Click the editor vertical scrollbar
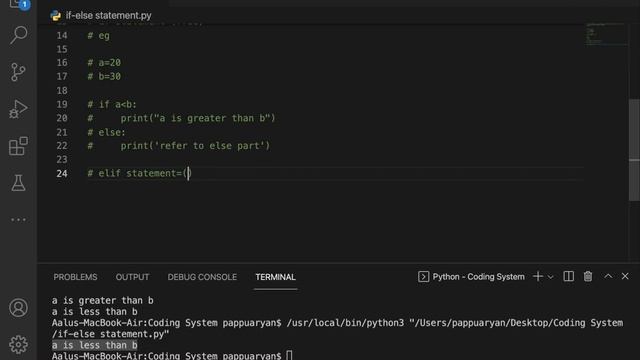640x360 pixels. [x=634, y=150]
